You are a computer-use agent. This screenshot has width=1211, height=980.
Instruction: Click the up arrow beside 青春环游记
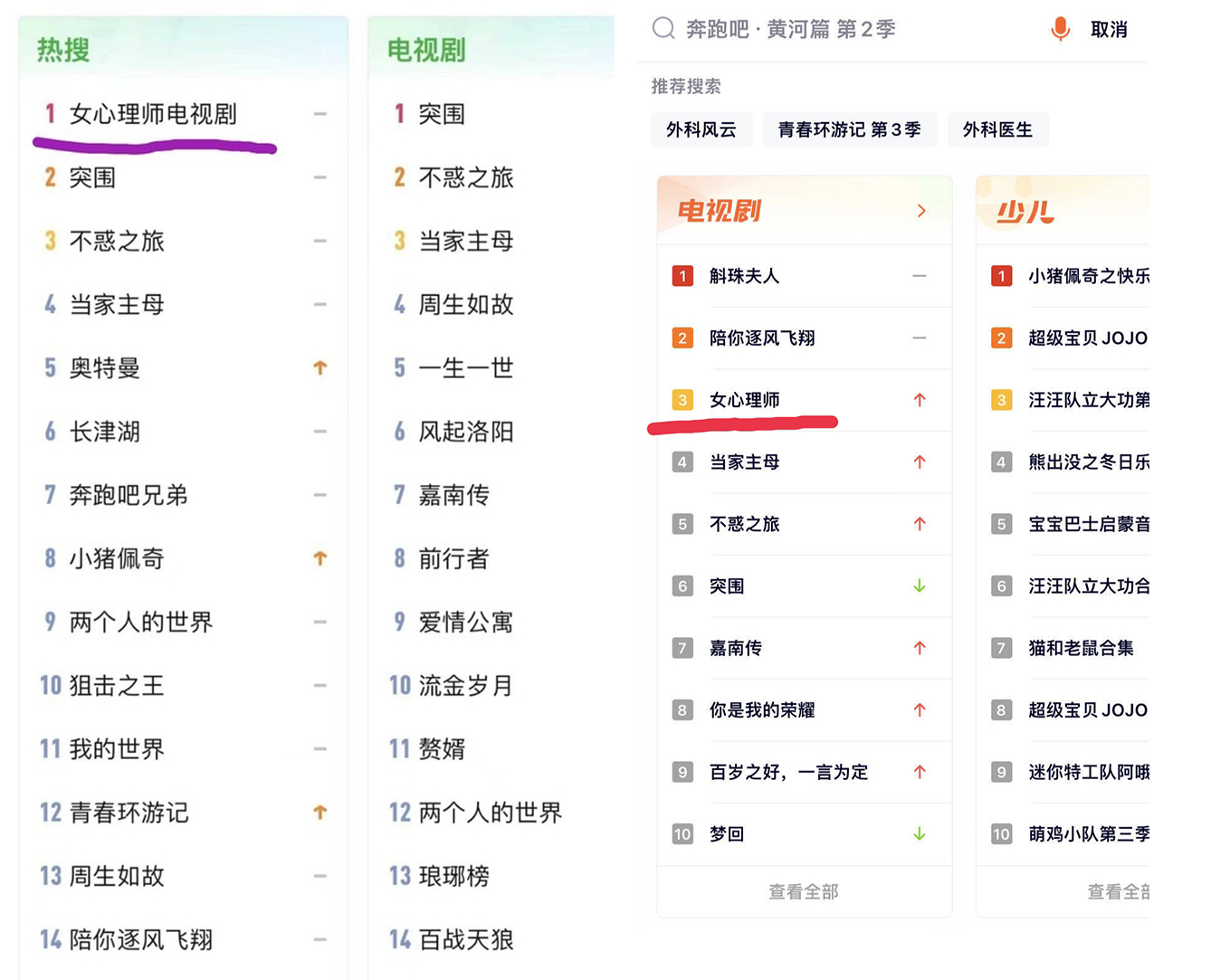319,813
